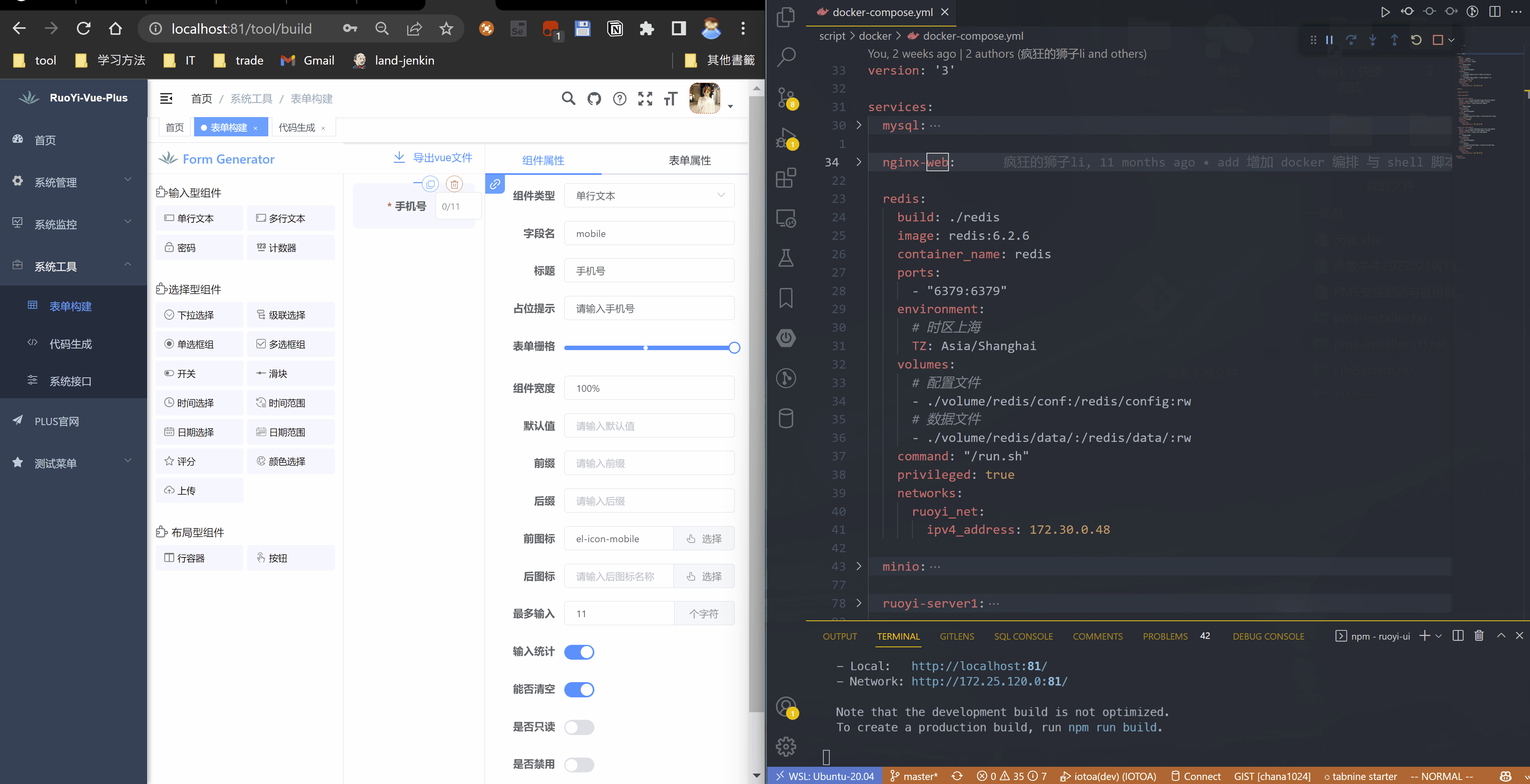Image resolution: width=1530 pixels, height=784 pixels.
Task: Expand the 系统监控 menu
Action: pyautogui.click(x=74, y=225)
